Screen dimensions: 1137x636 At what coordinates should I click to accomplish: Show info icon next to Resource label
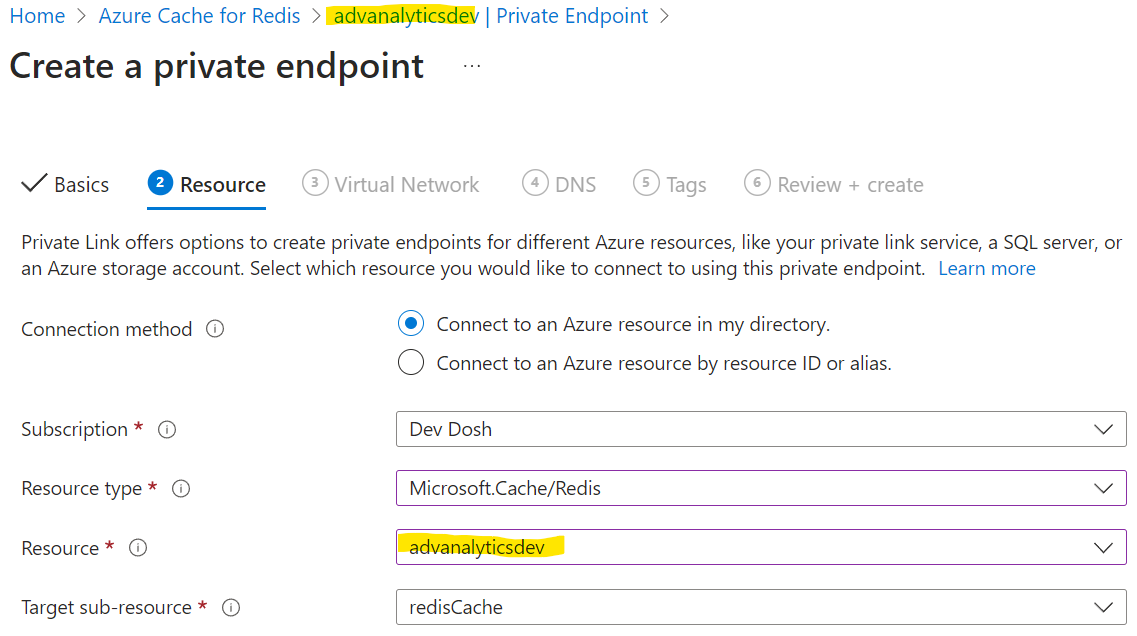[x=138, y=548]
